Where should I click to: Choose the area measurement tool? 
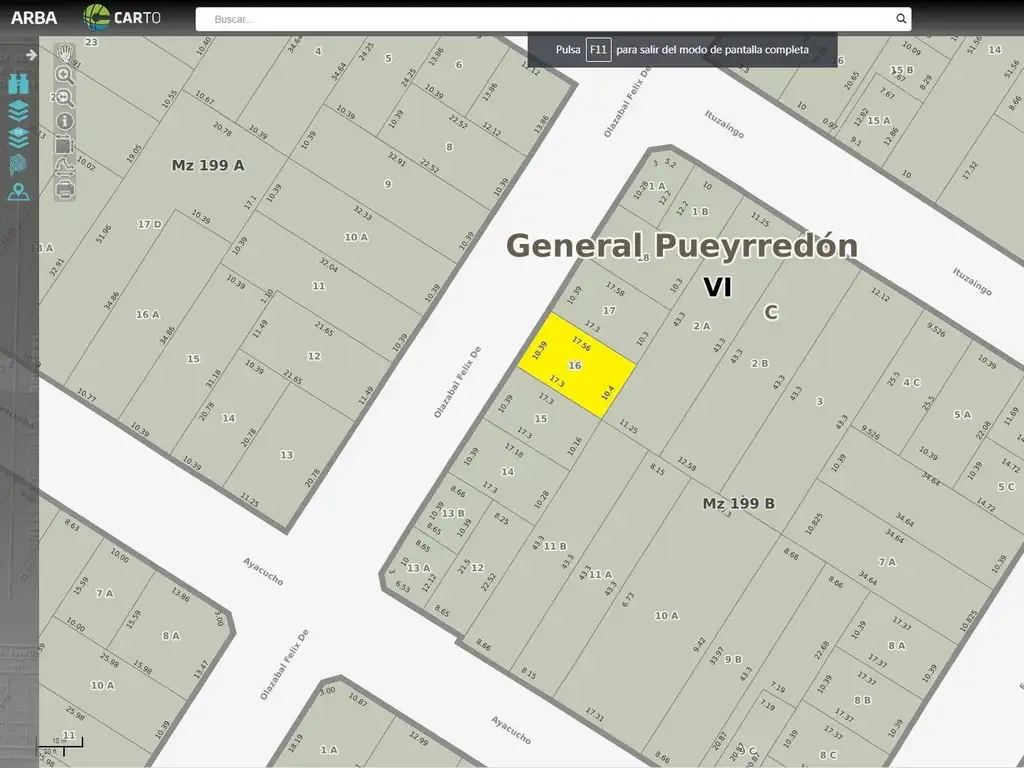[x=65, y=144]
